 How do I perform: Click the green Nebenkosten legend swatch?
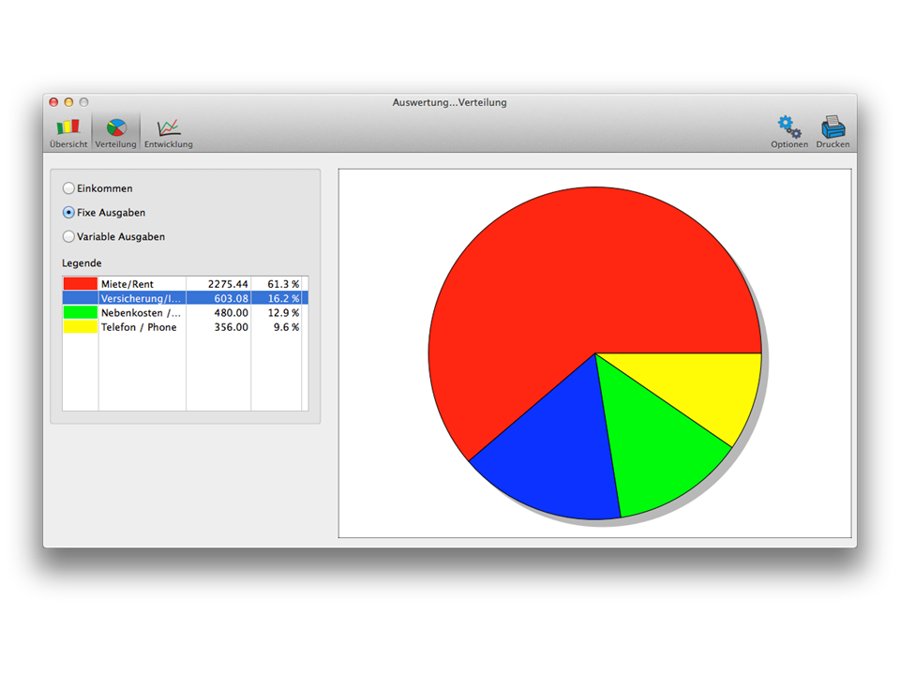coord(80,313)
